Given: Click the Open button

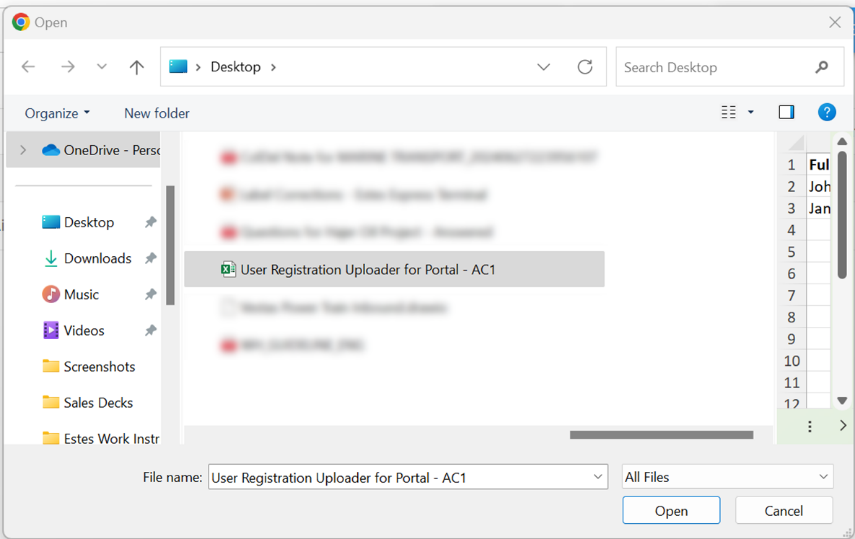Looking at the screenshot, I should coord(671,511).
